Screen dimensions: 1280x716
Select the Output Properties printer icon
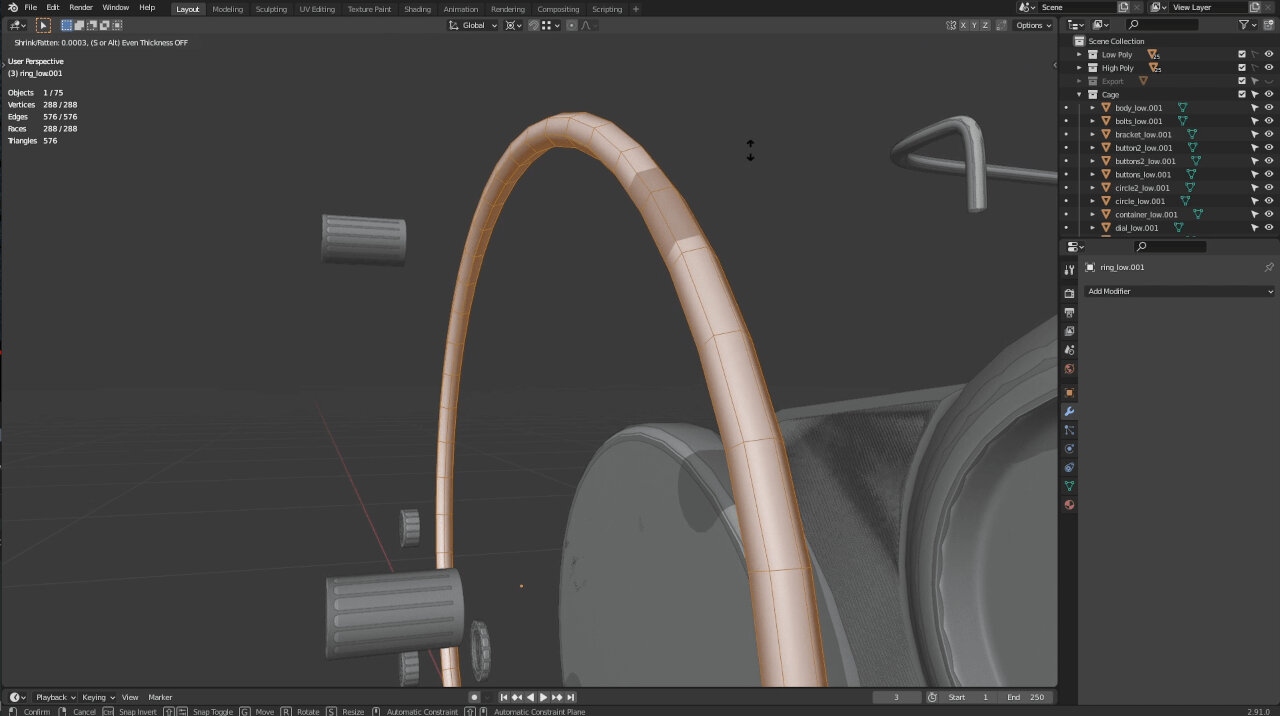pyautogui.click(x=1069, y=311)
